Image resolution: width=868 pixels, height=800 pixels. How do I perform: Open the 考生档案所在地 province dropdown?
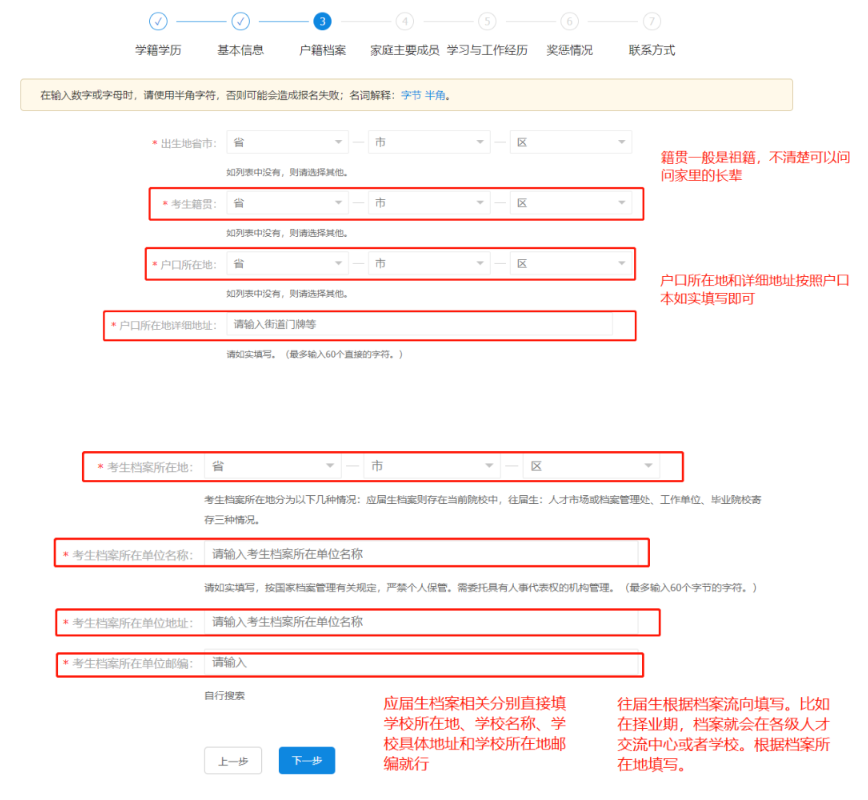click(272, 466)
